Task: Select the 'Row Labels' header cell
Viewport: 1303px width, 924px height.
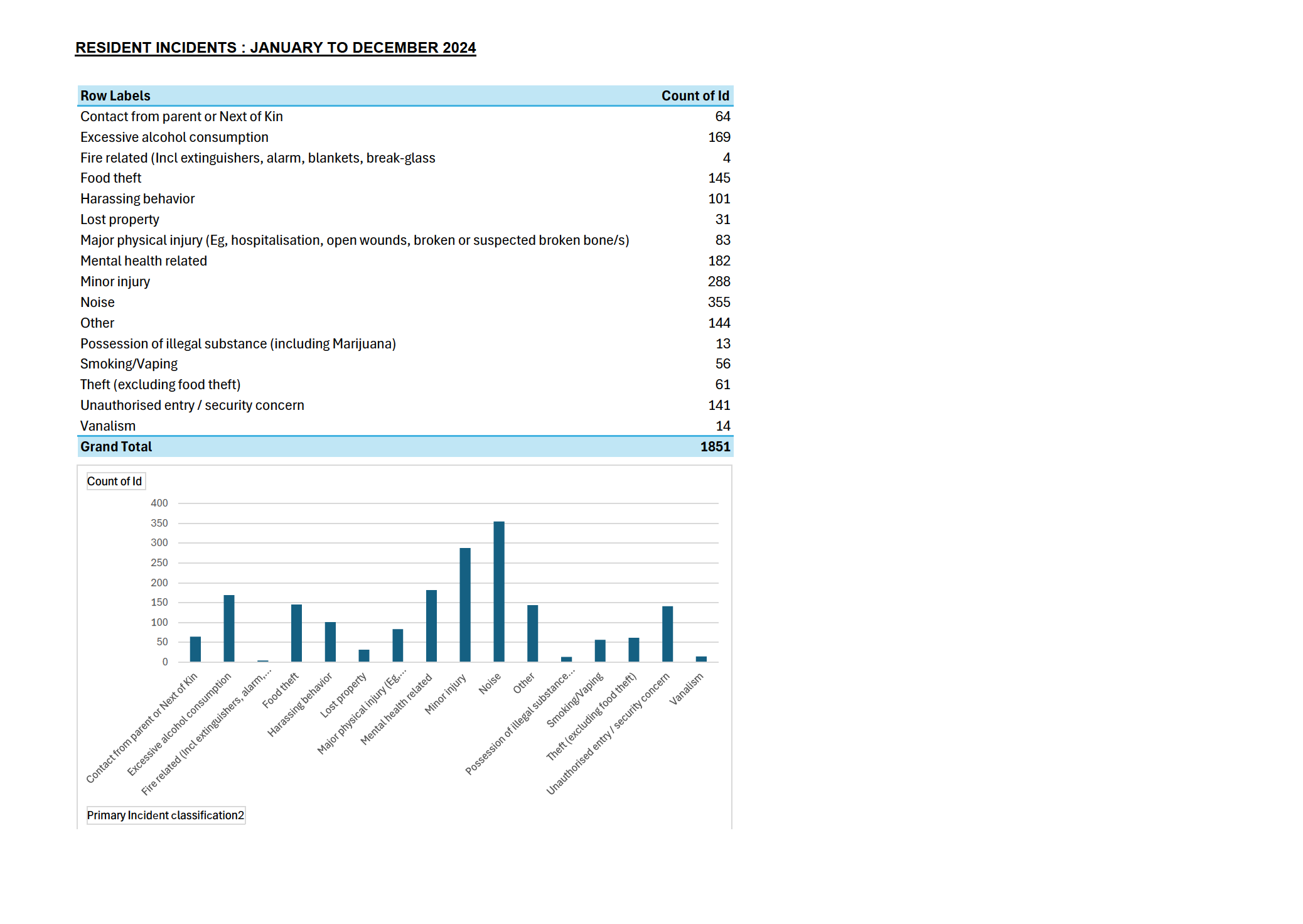Action: [x=115, y=96]
